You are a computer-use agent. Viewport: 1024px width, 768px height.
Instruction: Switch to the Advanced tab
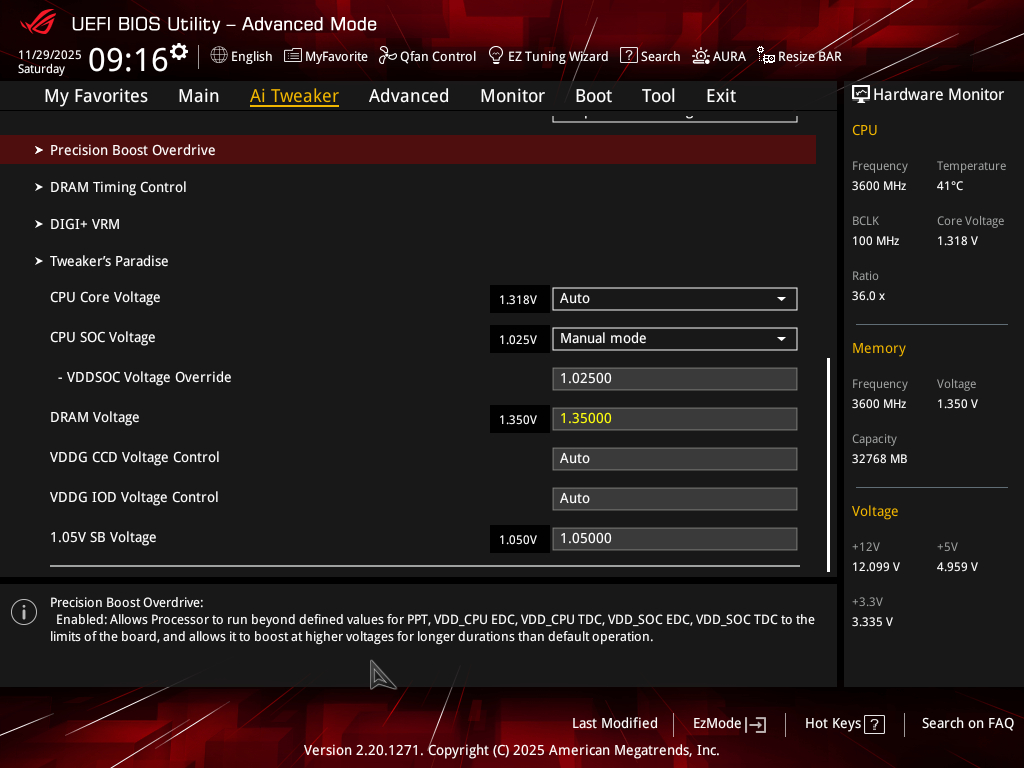408,96
